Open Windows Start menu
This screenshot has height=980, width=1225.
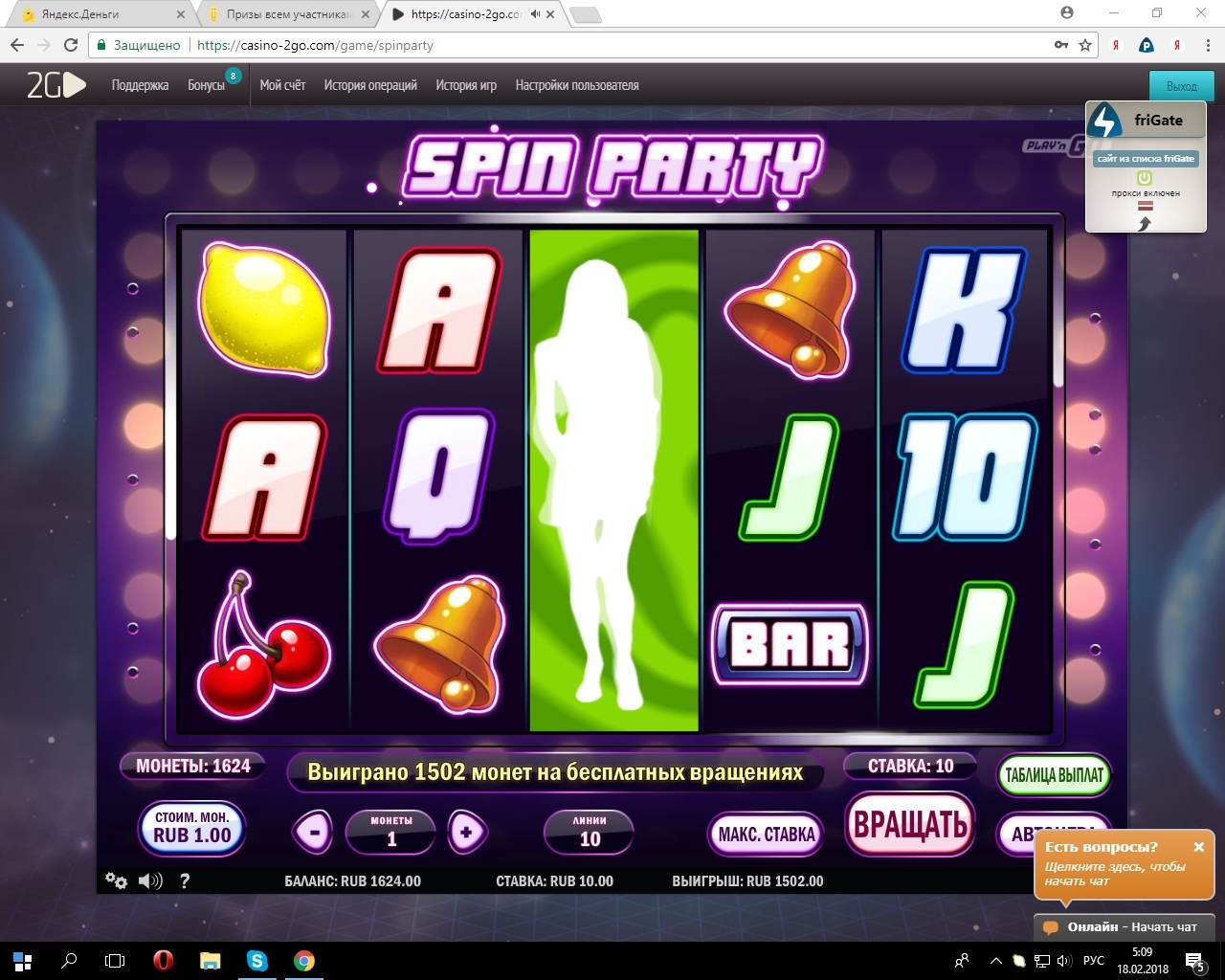point(22,961)
